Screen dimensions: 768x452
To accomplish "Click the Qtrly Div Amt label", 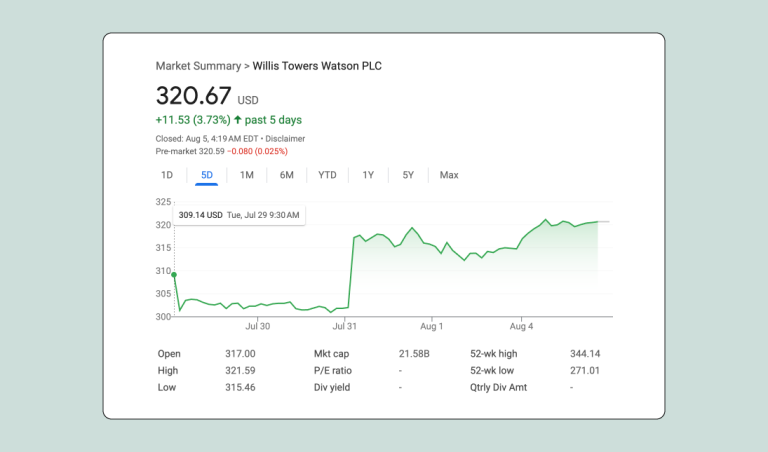I will (499, 387).
